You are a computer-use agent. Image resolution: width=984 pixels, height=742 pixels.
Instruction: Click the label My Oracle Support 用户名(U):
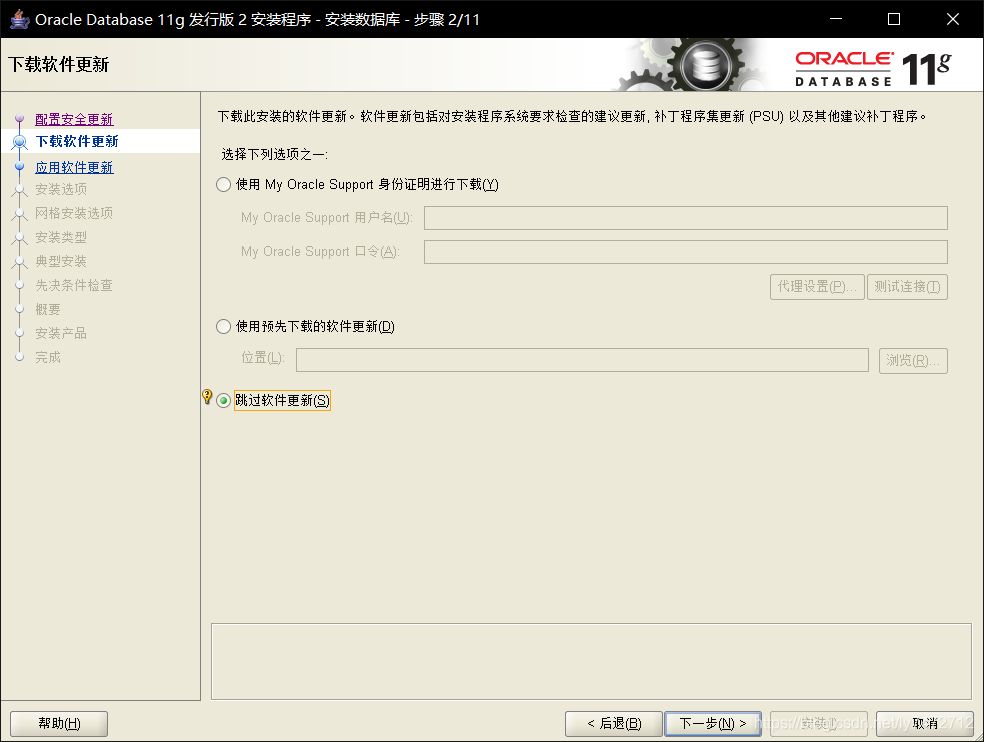[x=326, y=218]
